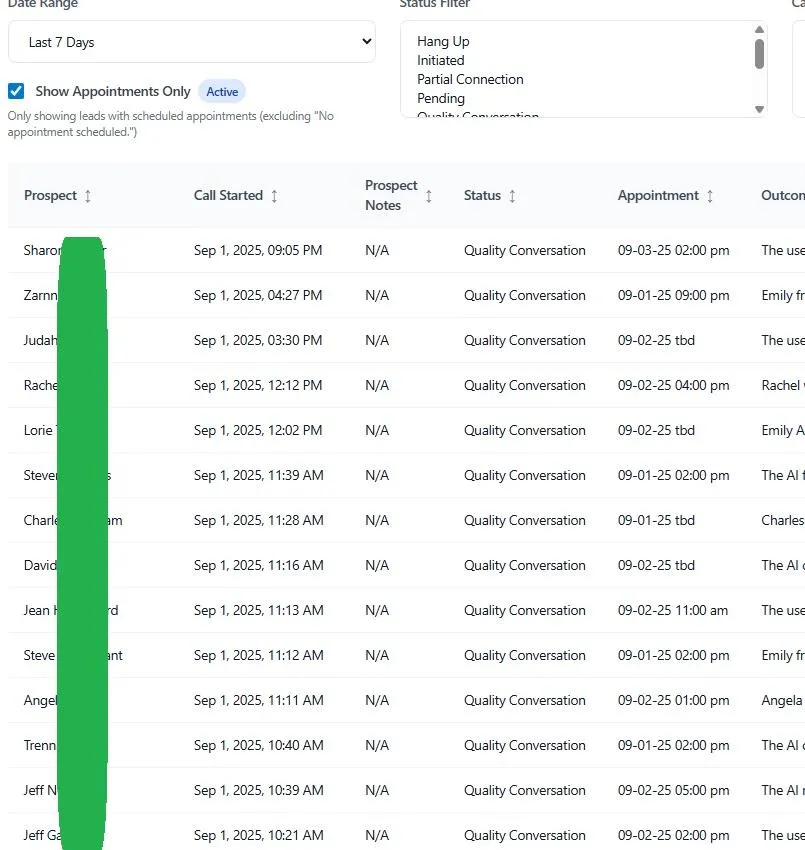Screen dimensions: 805x850
Task: Select call time Sep 1, 2025, 03:30 PM
Action: pyautogui.click(x=258, y=340)
